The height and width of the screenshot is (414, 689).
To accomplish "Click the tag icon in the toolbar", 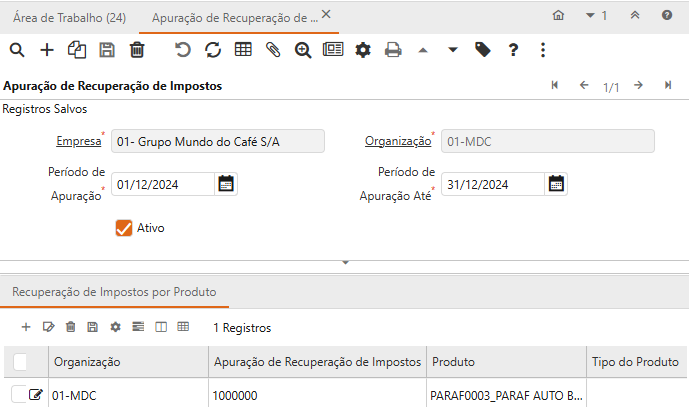I will tap(483, 50).
